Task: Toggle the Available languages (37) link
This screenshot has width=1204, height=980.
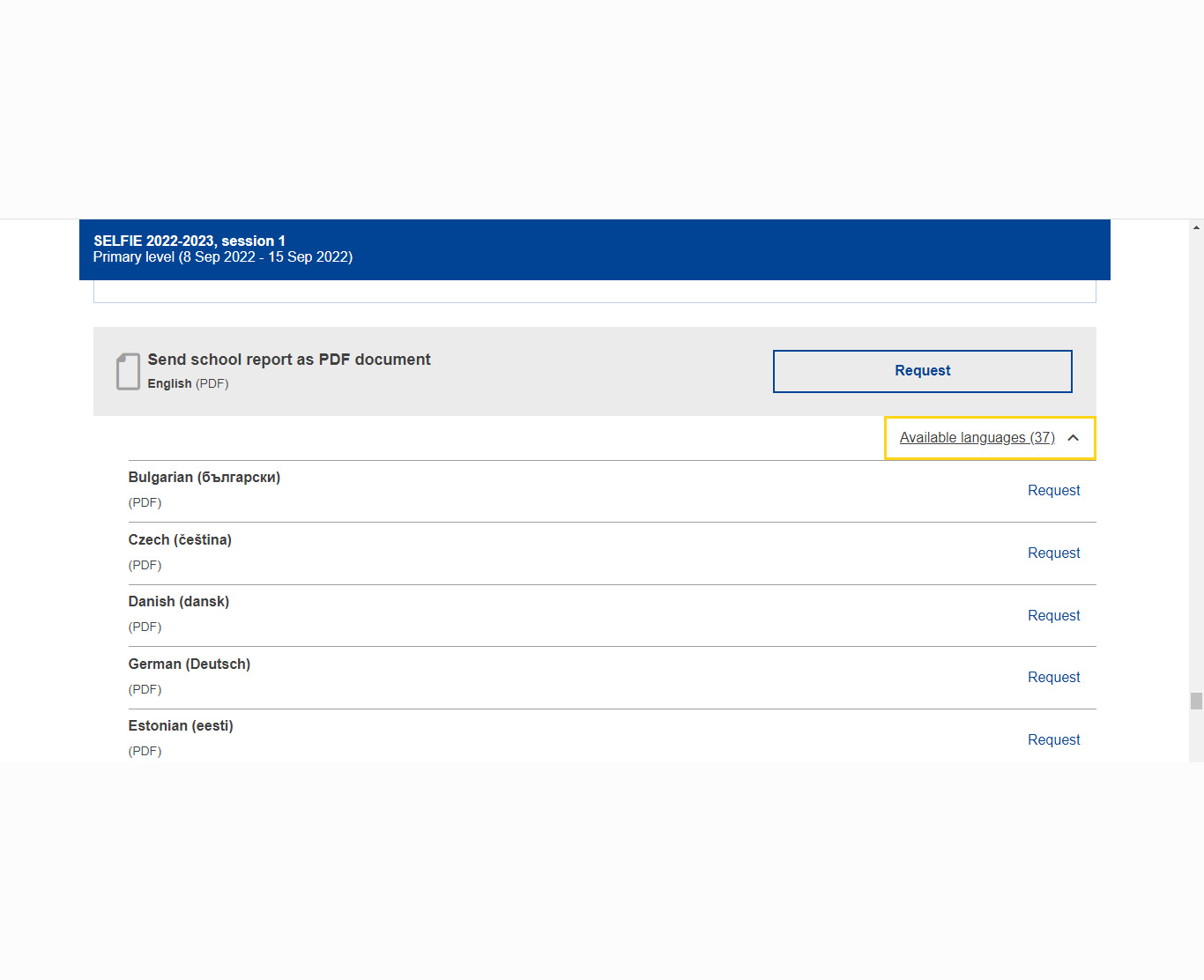Action: pos(977,438)
